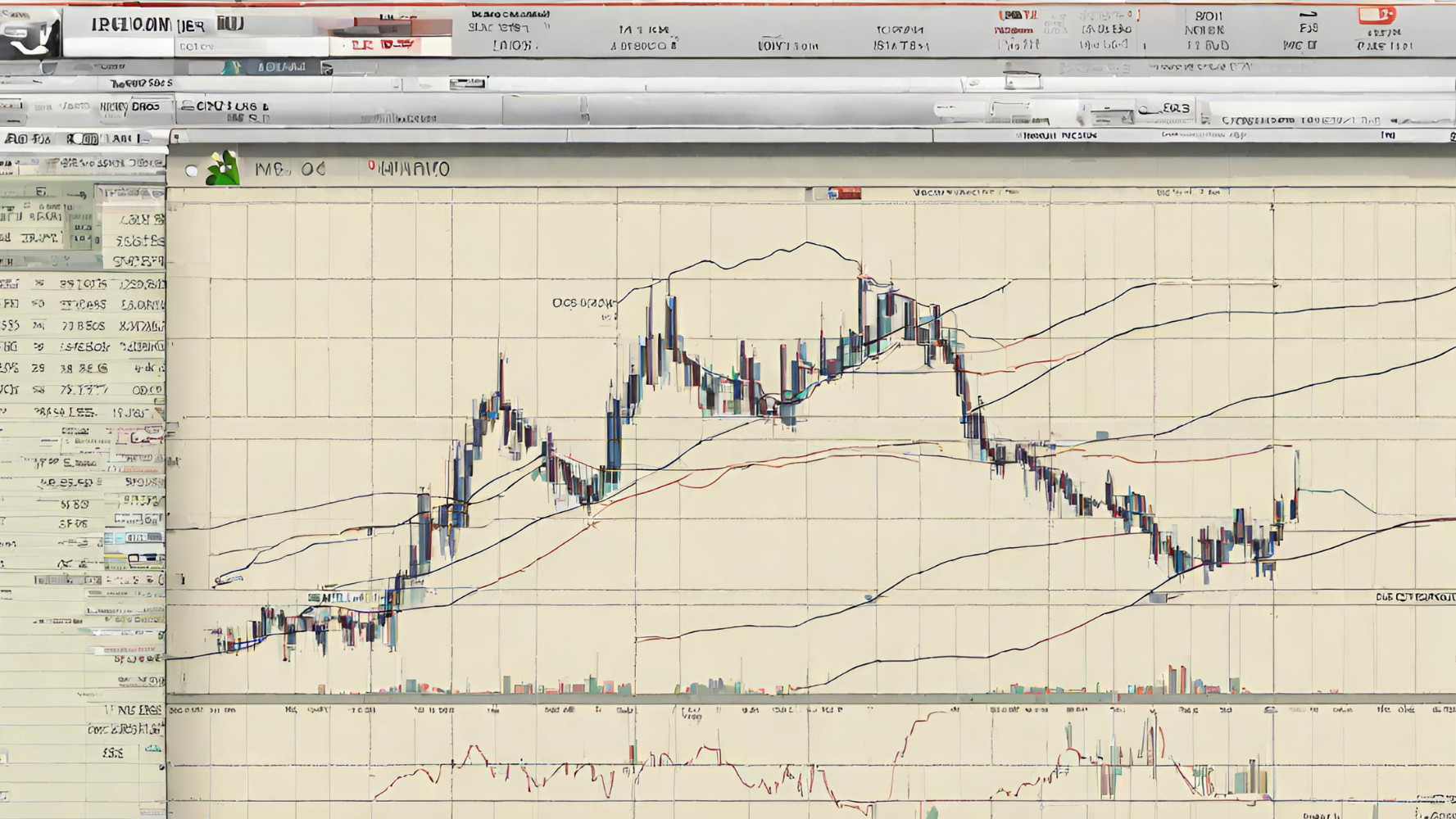The width and height of the screenshot is (1456, 819).
Task: Toggle the small boxed control under SLAC toolbar column
Action: click(467, 84)
